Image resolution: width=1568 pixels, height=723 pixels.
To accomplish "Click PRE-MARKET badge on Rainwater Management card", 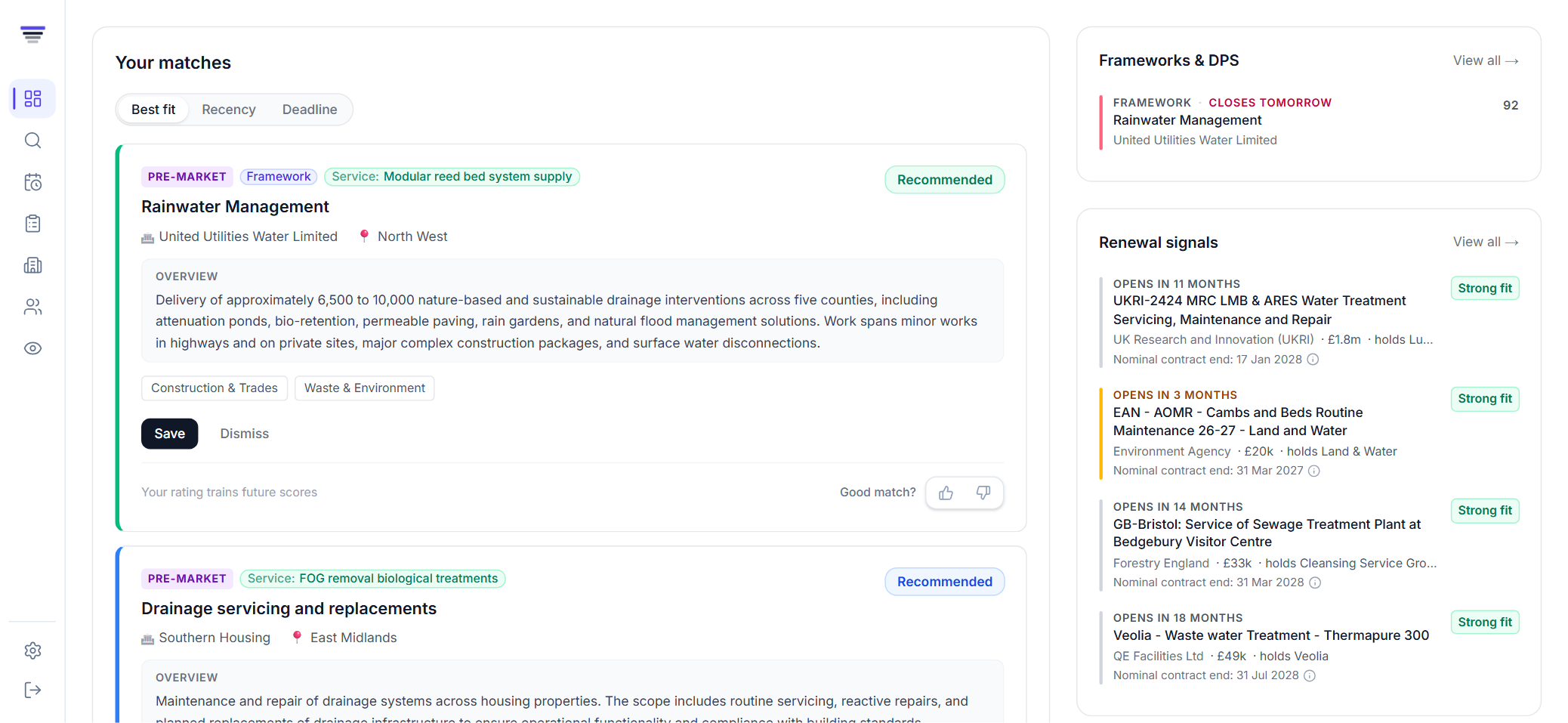I will [x=187, y=177].
